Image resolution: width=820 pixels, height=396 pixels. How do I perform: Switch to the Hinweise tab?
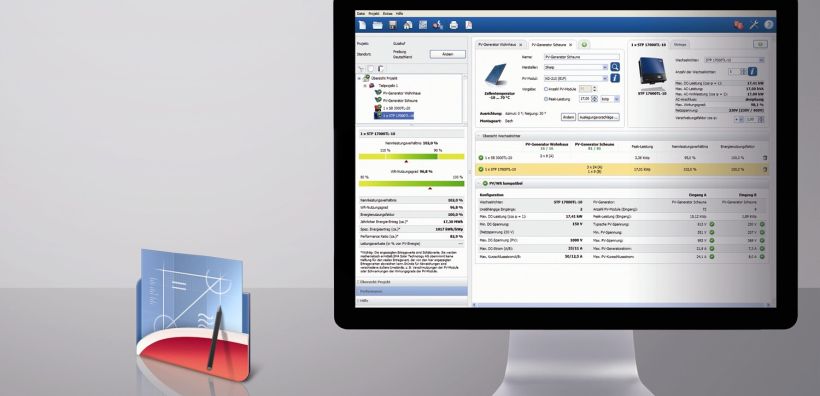coord(680,45)
